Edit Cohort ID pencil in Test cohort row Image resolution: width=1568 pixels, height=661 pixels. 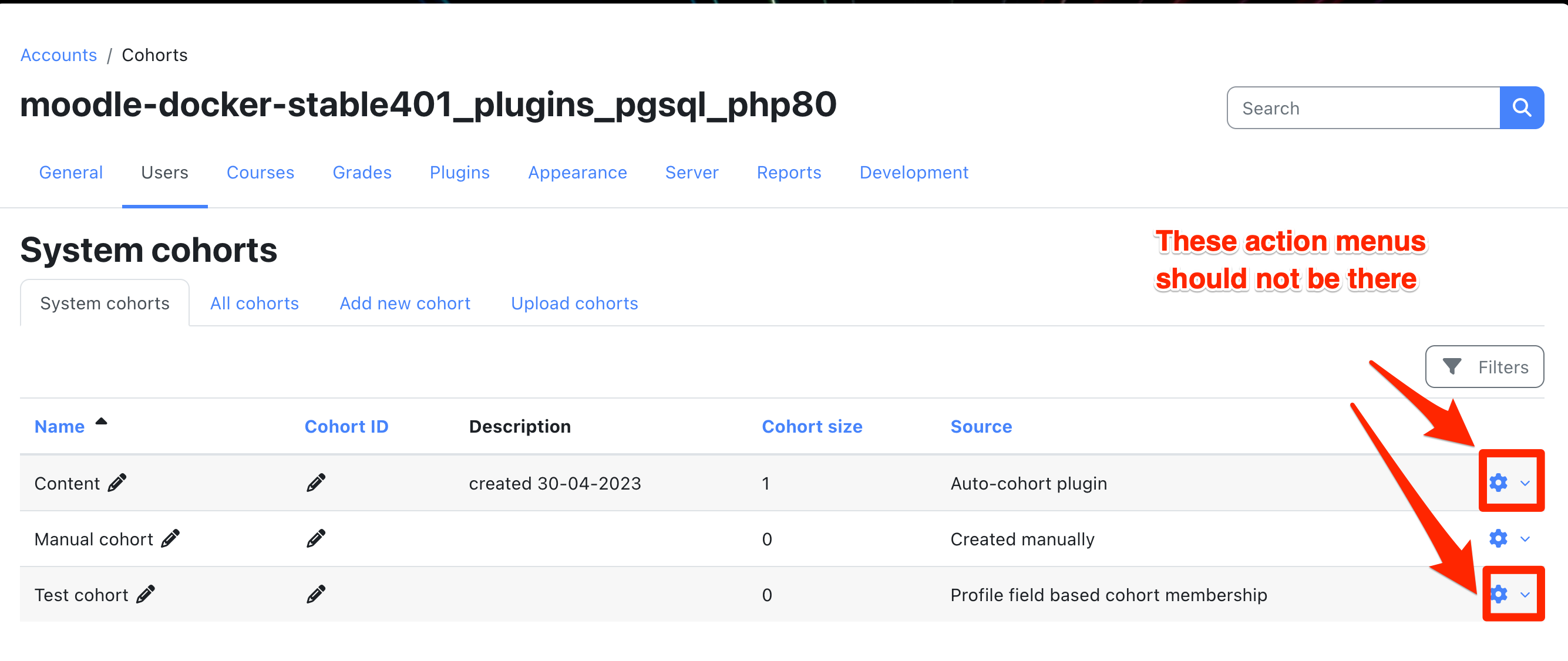click(316, 594)
